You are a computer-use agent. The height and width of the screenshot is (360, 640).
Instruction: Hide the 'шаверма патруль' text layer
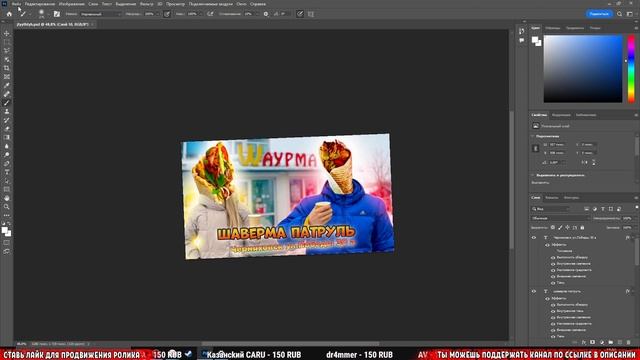pos(534,291)
